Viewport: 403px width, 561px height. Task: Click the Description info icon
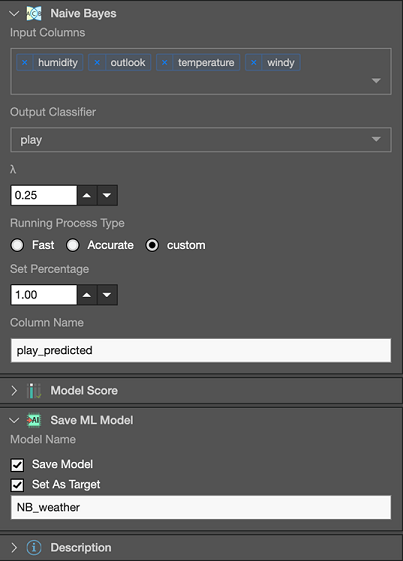34,547
